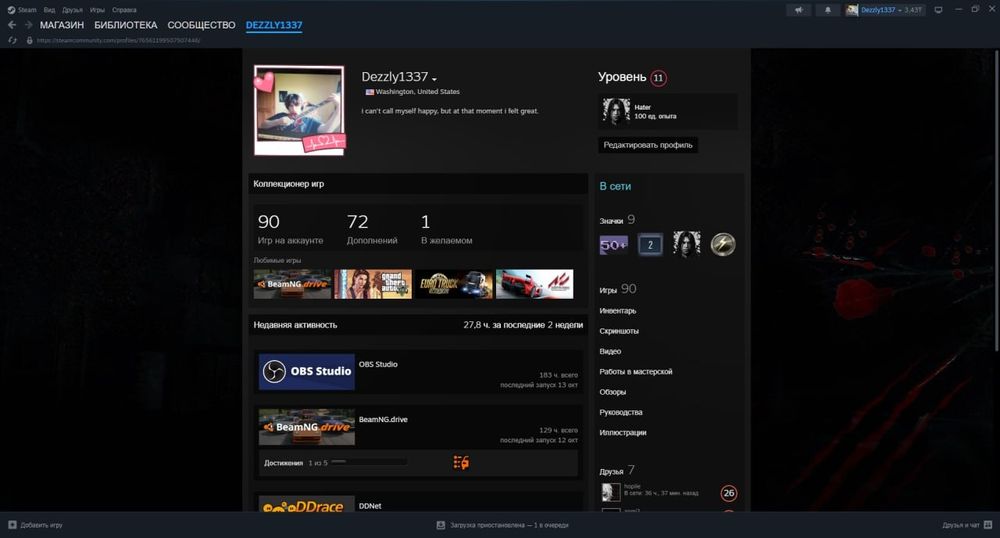Click the BeamNG achievement icon
Screen dimensions: 1000x538
tap(461, 463)
